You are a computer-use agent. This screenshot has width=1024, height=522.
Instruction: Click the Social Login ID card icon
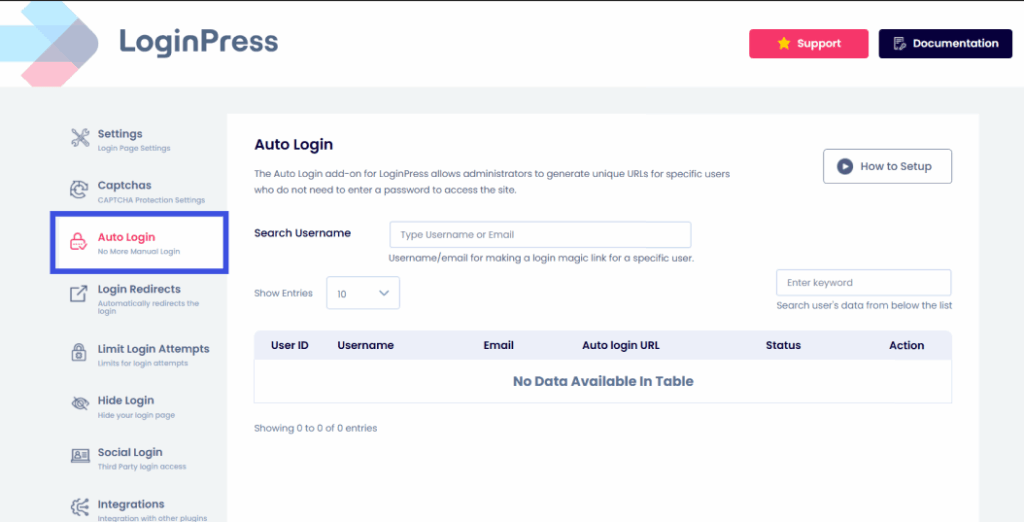coord(80,455)
